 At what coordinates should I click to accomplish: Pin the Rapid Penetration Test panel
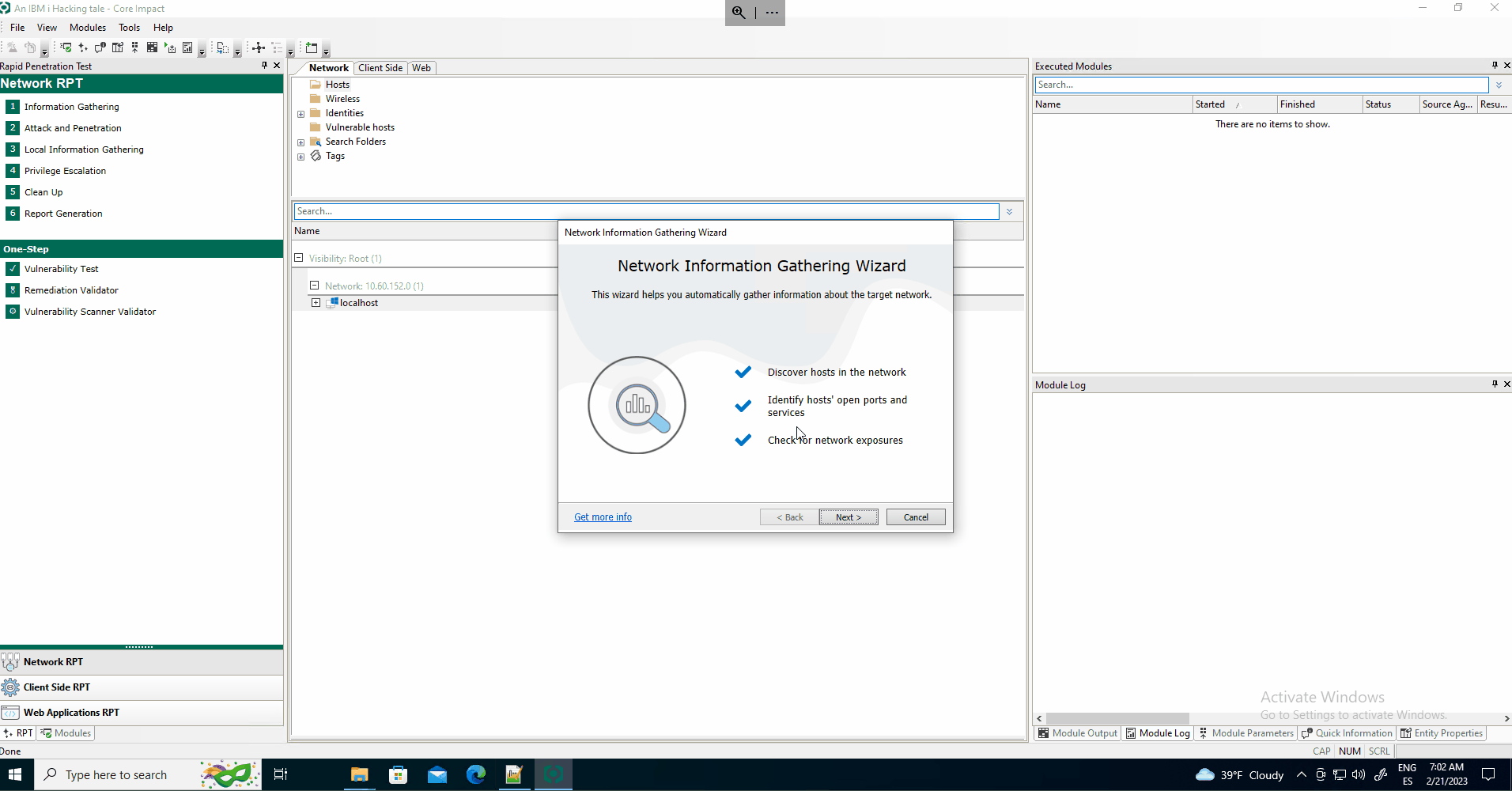point(265,66)
